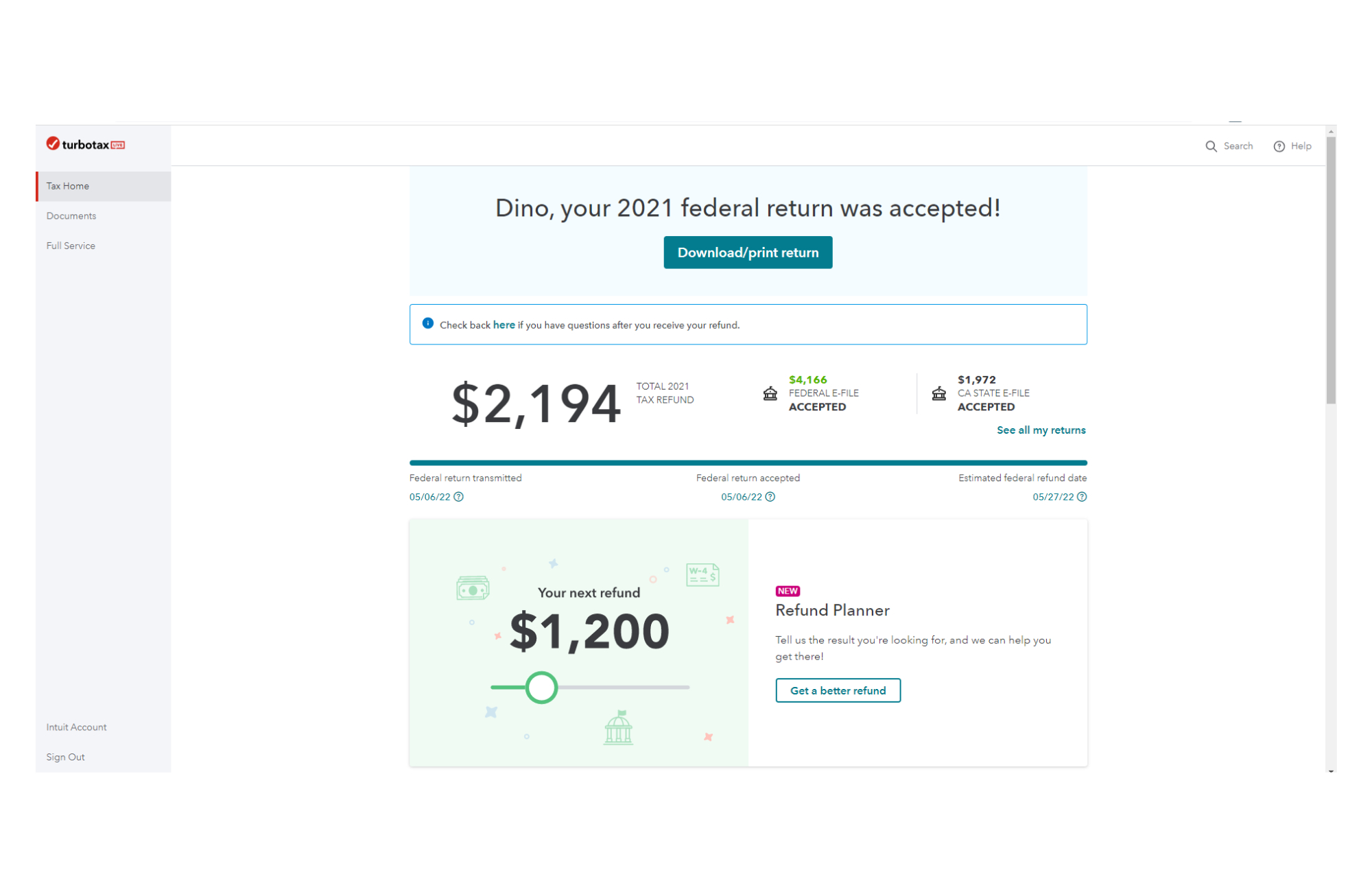Open the Tax Home menu item

(x=67, y=186)
